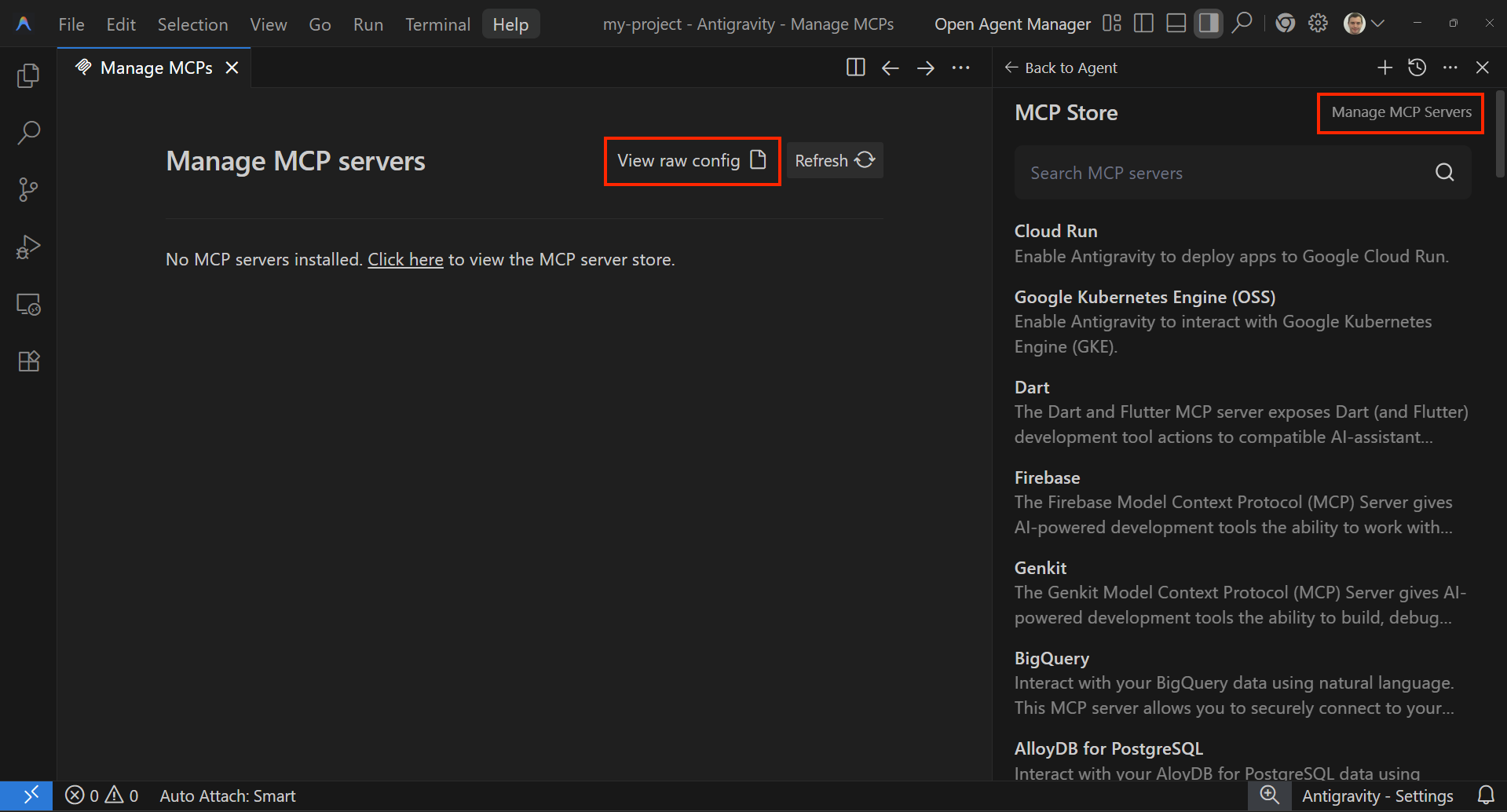Open Extensions view in activity bar
1507x812 pixels.
pyautogui.click(x=28, y=361)
